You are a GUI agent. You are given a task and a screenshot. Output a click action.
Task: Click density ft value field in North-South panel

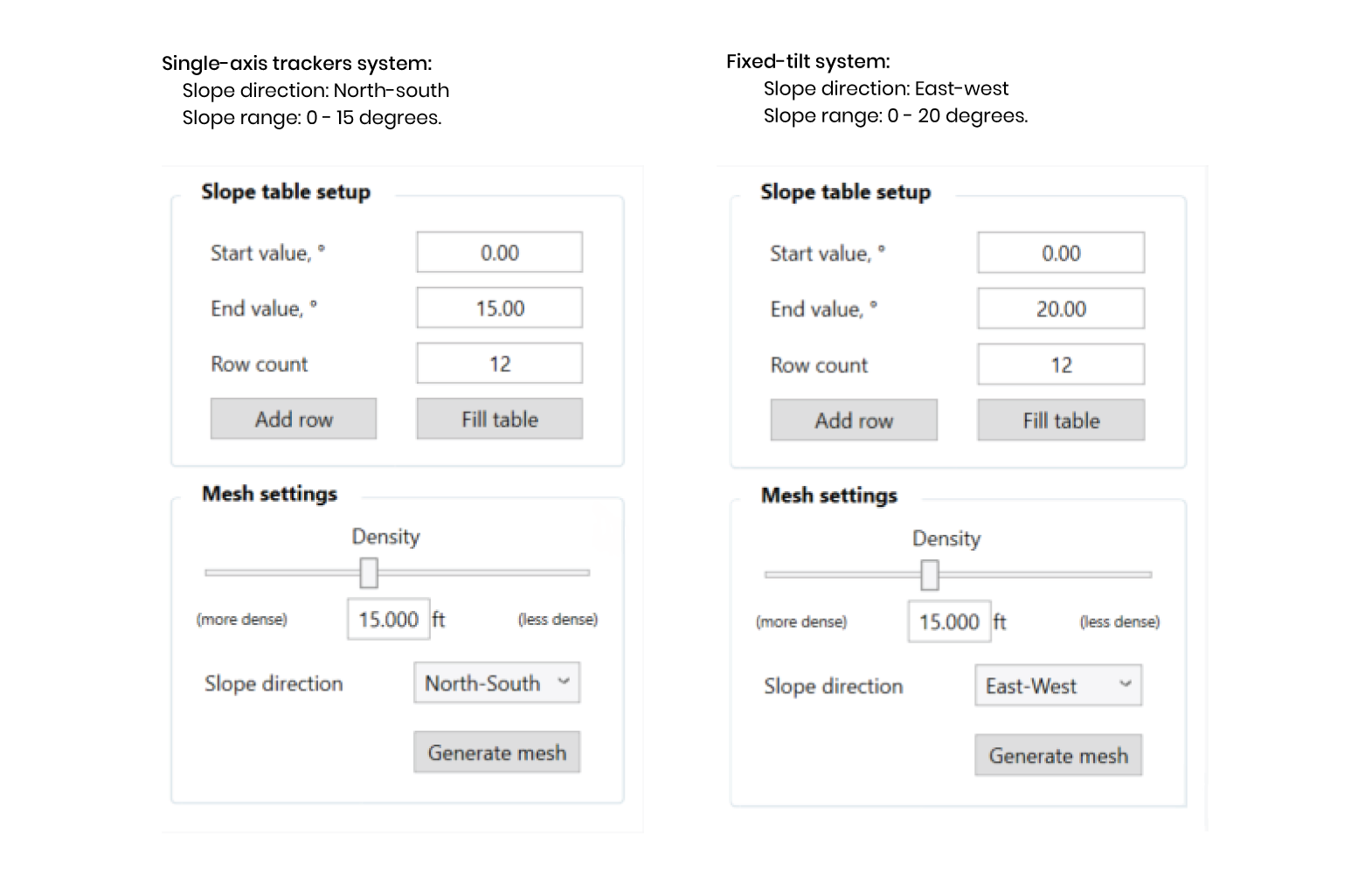(x=389, y=620)
